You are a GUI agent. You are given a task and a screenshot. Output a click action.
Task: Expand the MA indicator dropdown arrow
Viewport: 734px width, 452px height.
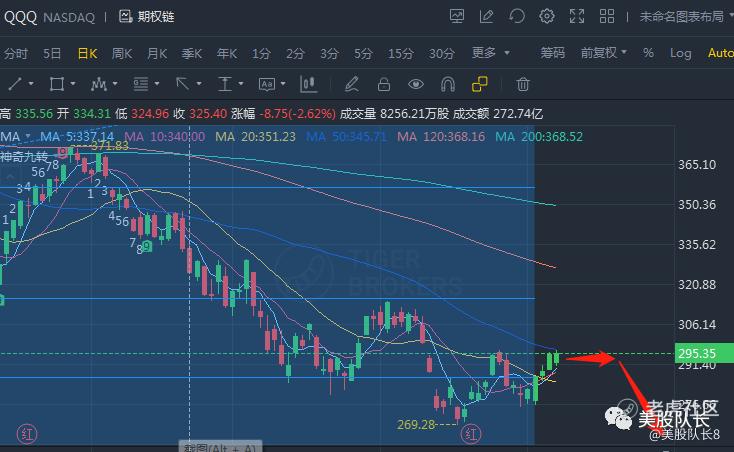coord(28,136)
